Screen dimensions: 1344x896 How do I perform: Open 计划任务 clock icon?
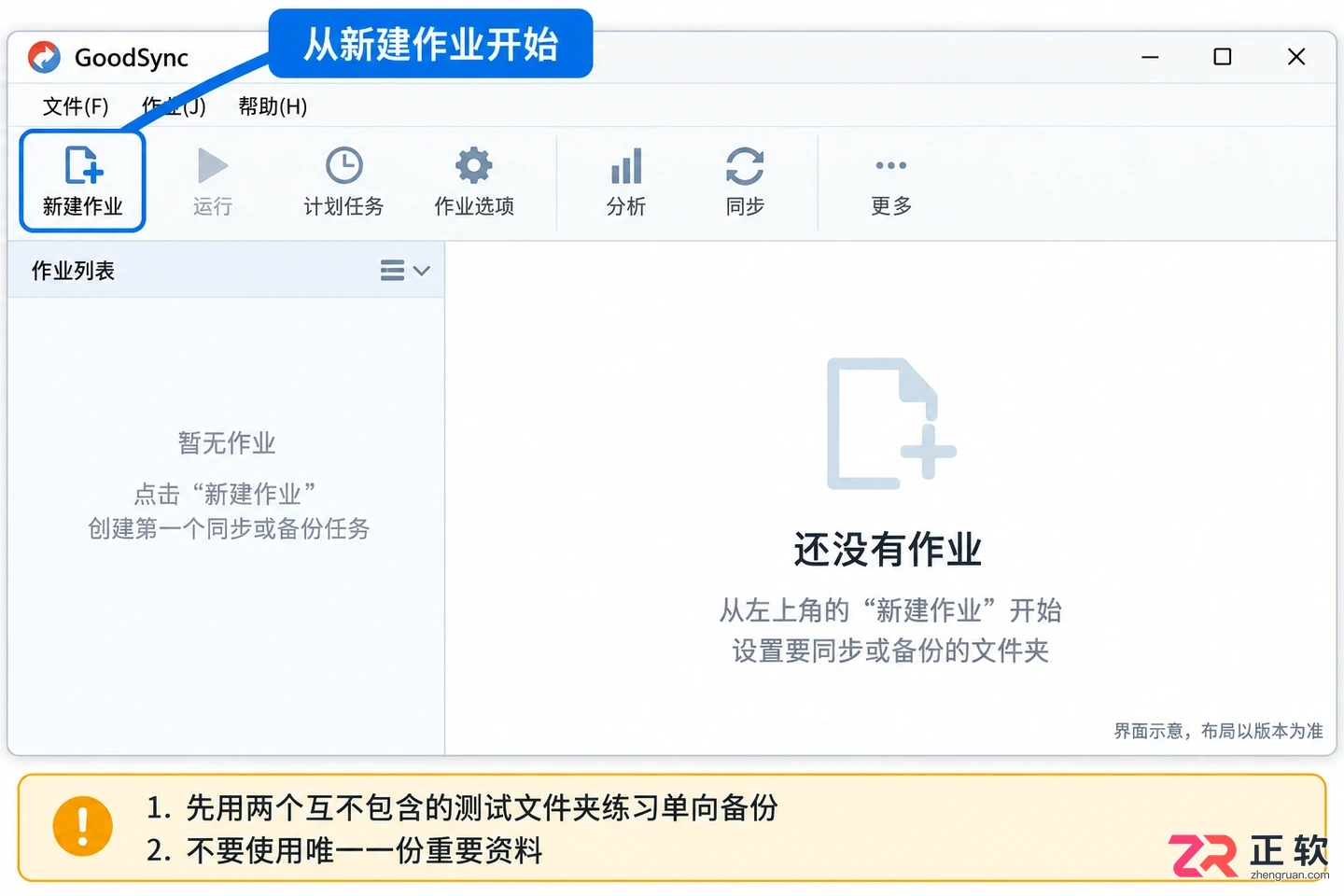point(343,166)
